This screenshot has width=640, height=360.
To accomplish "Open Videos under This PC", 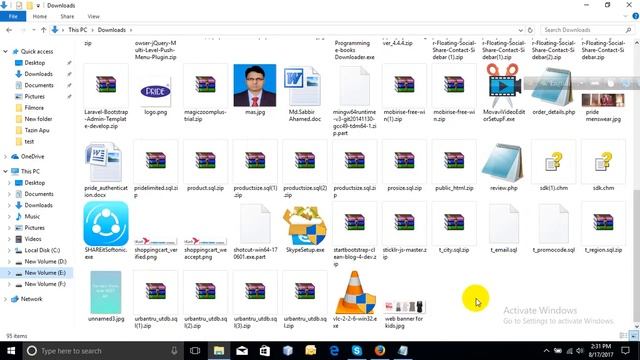I will 33,239.
